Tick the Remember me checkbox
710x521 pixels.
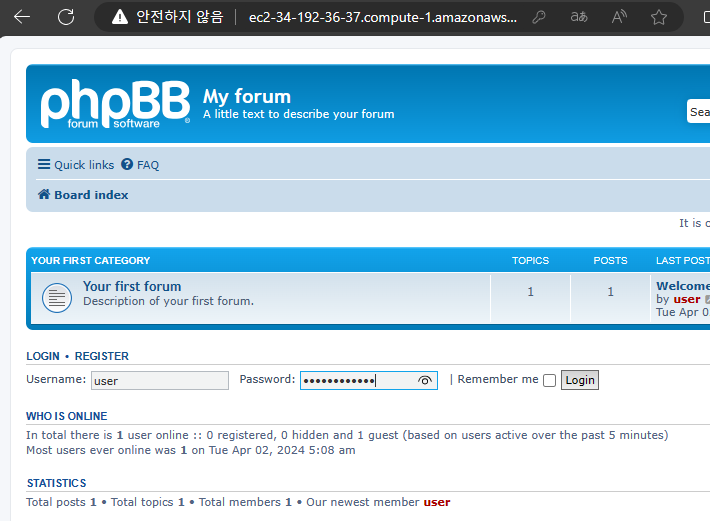tap(549, 381)
